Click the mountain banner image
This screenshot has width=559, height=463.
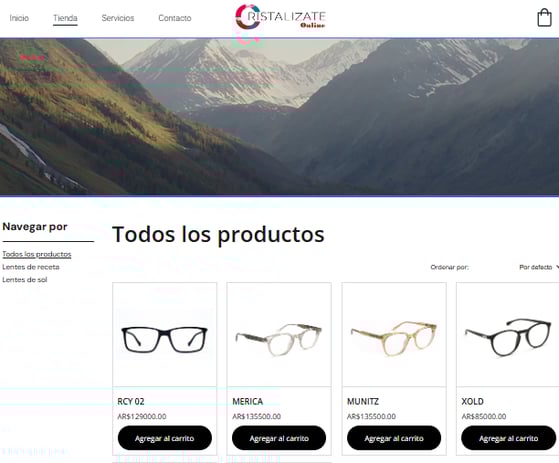(280, 117)
